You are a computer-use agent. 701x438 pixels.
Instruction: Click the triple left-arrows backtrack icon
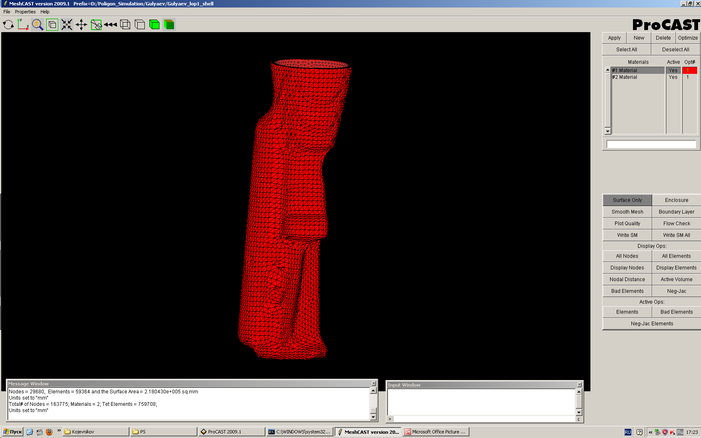[110, 25]
